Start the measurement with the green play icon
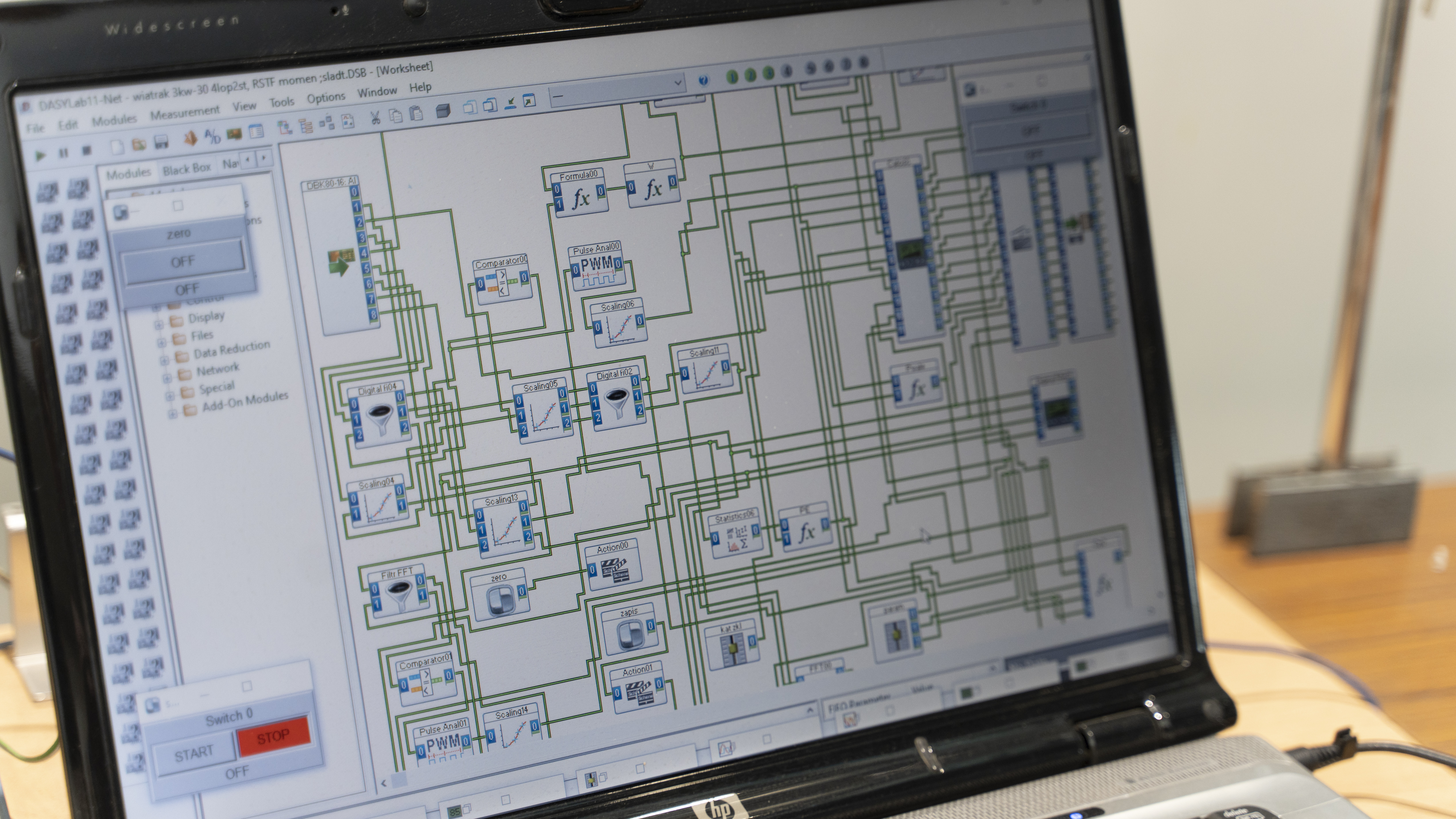This screenshot has width=1456, height=819. (x=40, y=155)
